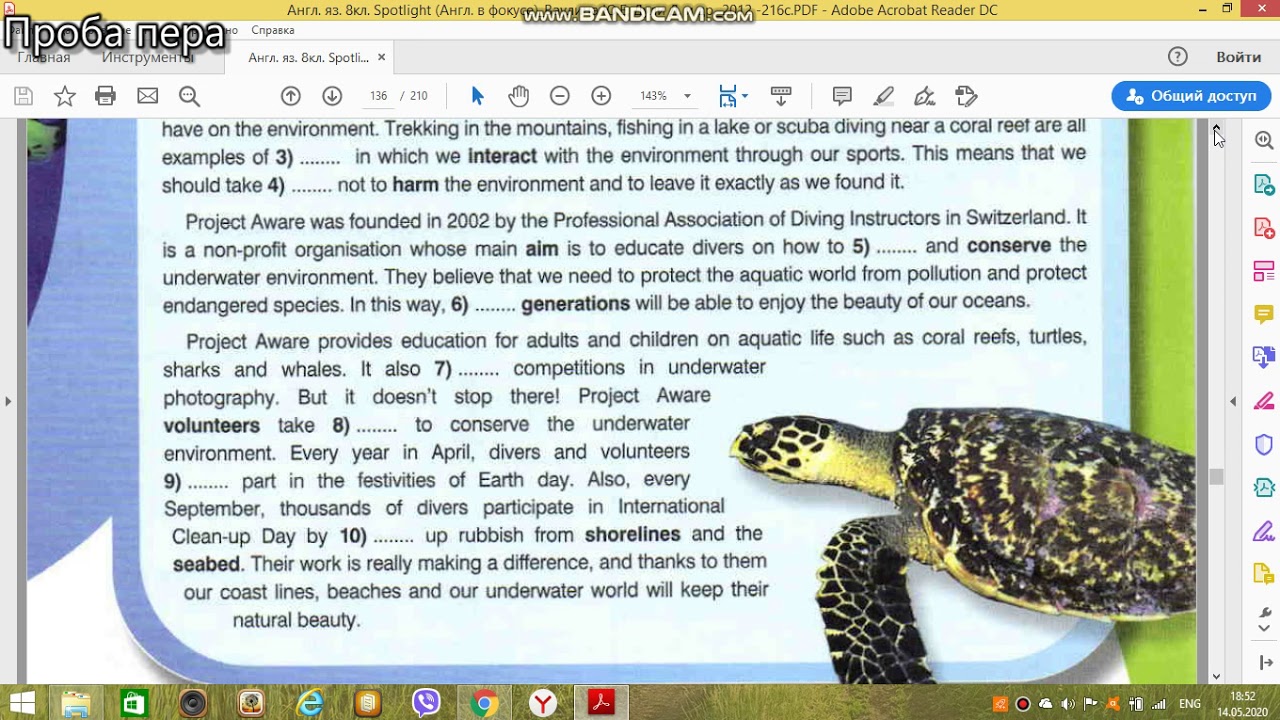Click the stamp tool icon
This screenshot has width=1280, height=720.
pyautogui.click(x=966, y=96)
